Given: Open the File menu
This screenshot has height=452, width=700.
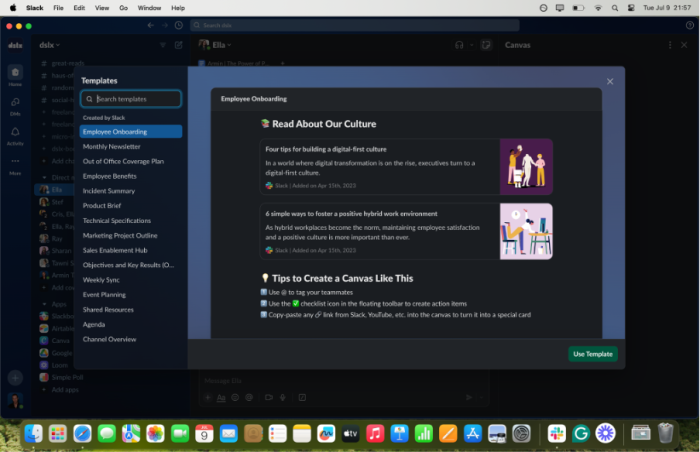Looking at the screenshot, I should [58, 8].
